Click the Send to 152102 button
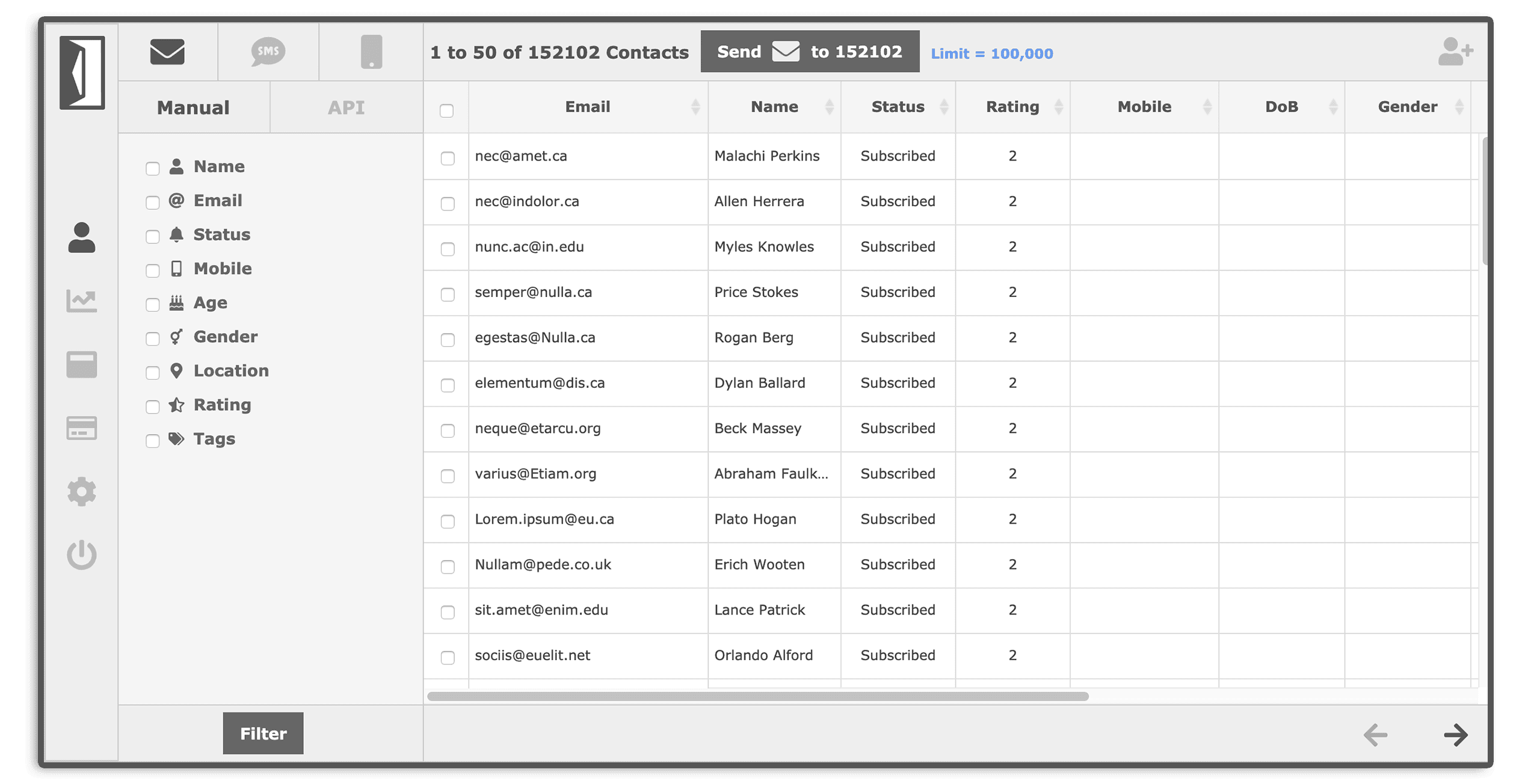 coord(810,52)
